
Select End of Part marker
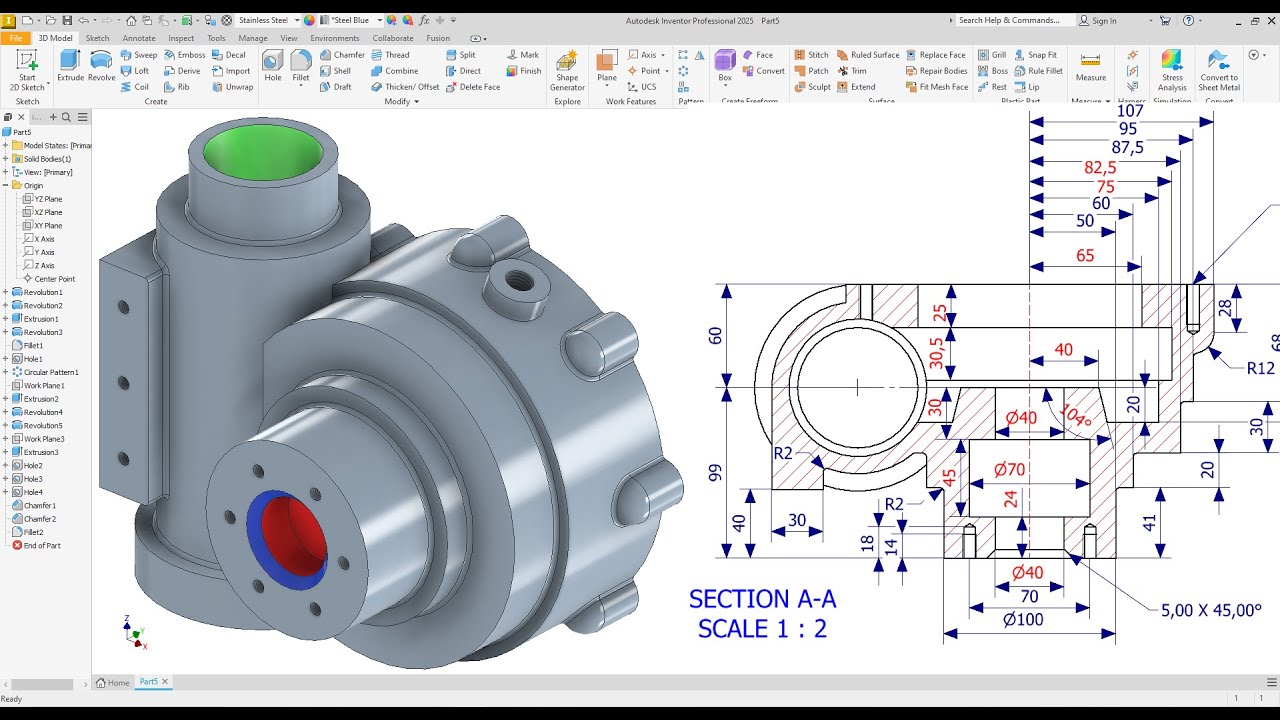[36, 545]
